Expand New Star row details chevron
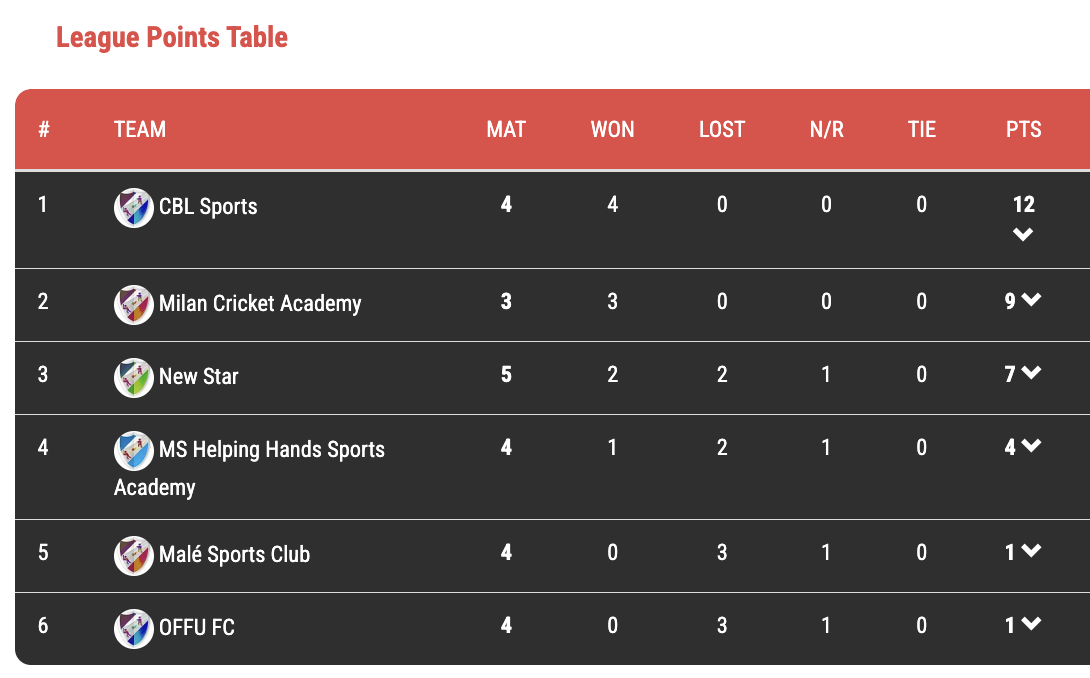 point(1032,374)
